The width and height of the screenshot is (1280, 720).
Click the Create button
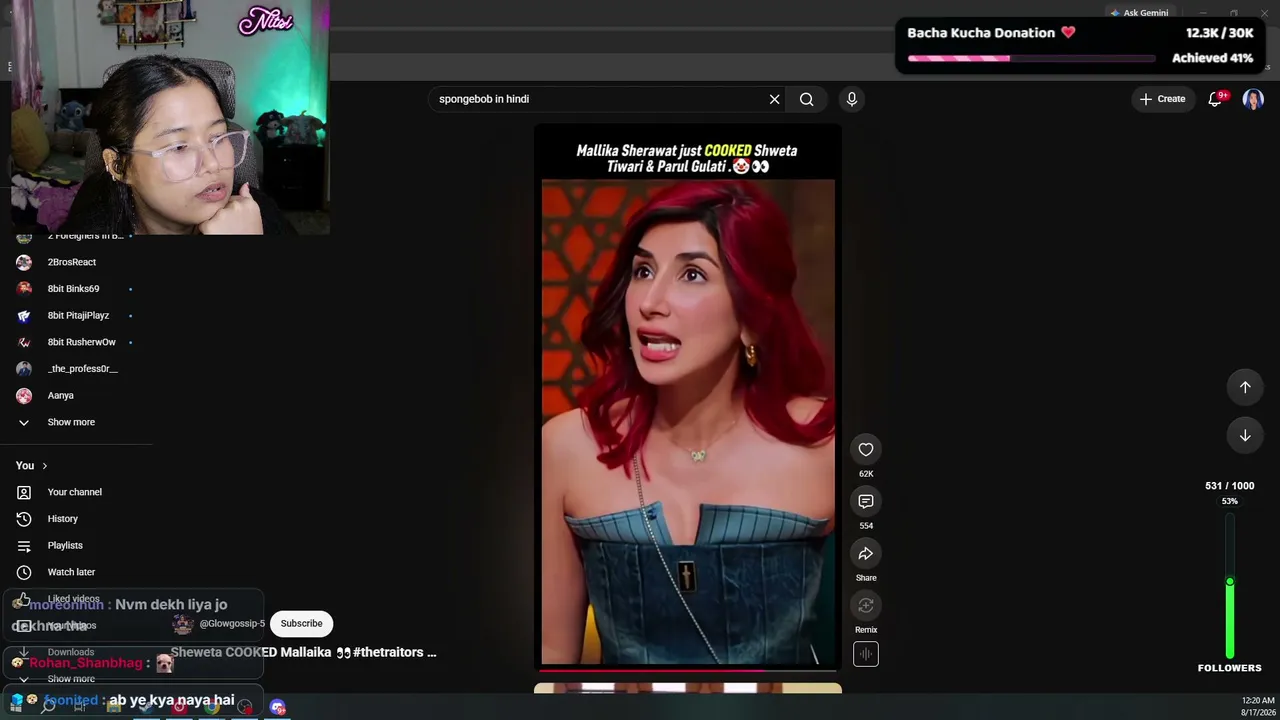coord(1162,99)
